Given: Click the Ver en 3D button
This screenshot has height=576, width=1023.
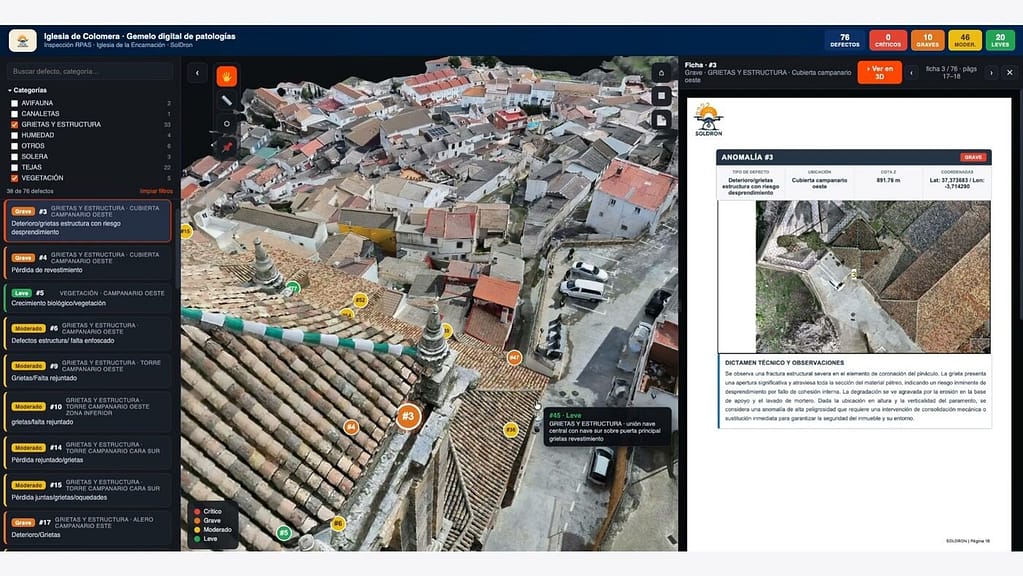Looking at the screenshot, I should pyautogui.click(x=879, y=72).
